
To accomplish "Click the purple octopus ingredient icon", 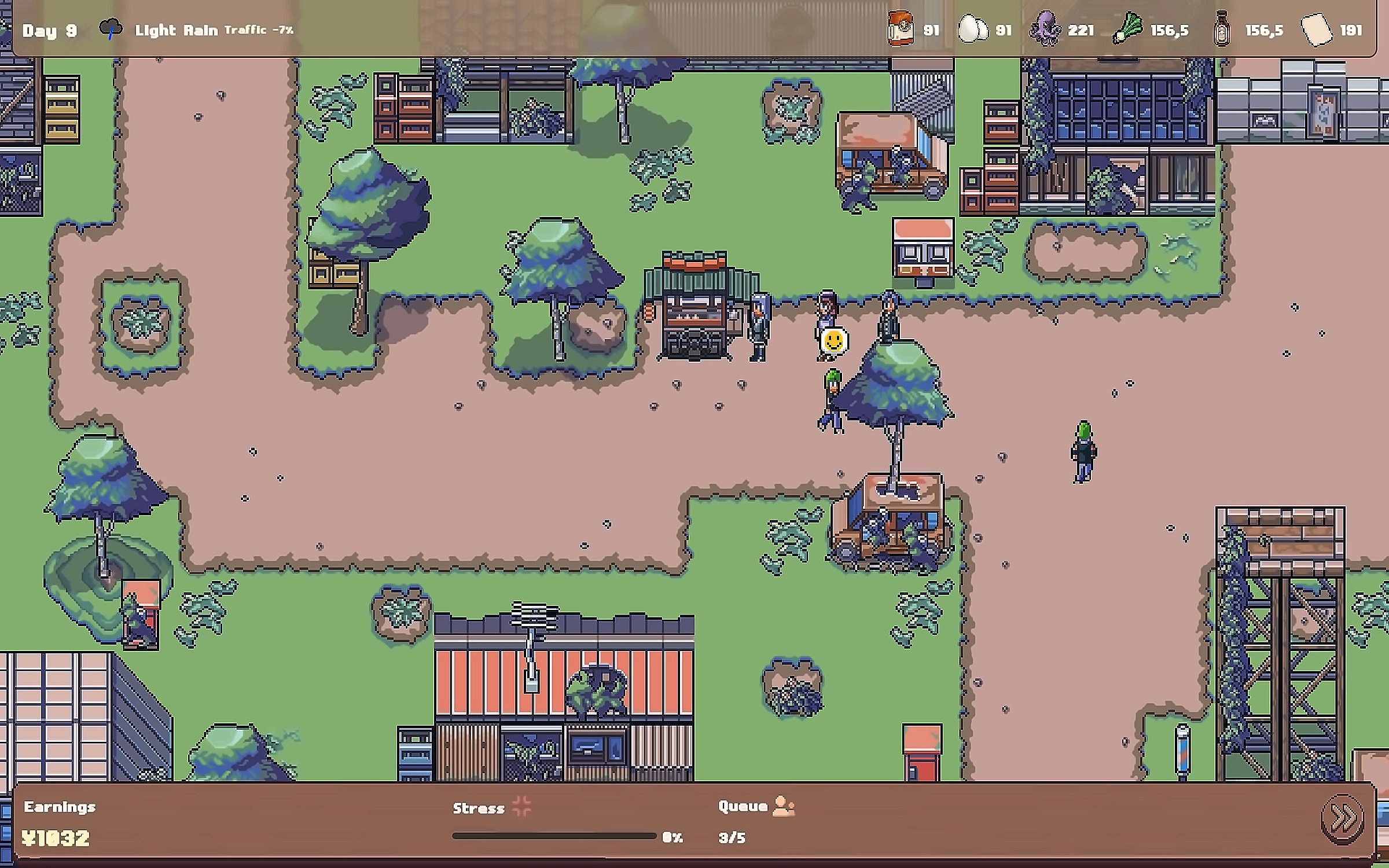I will click(1045, 29).
